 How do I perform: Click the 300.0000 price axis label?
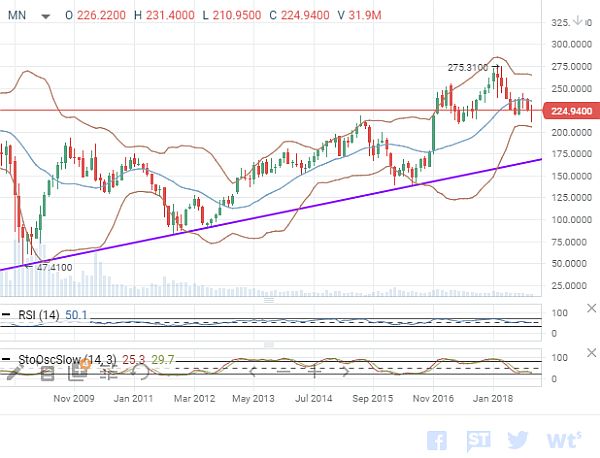571,44
